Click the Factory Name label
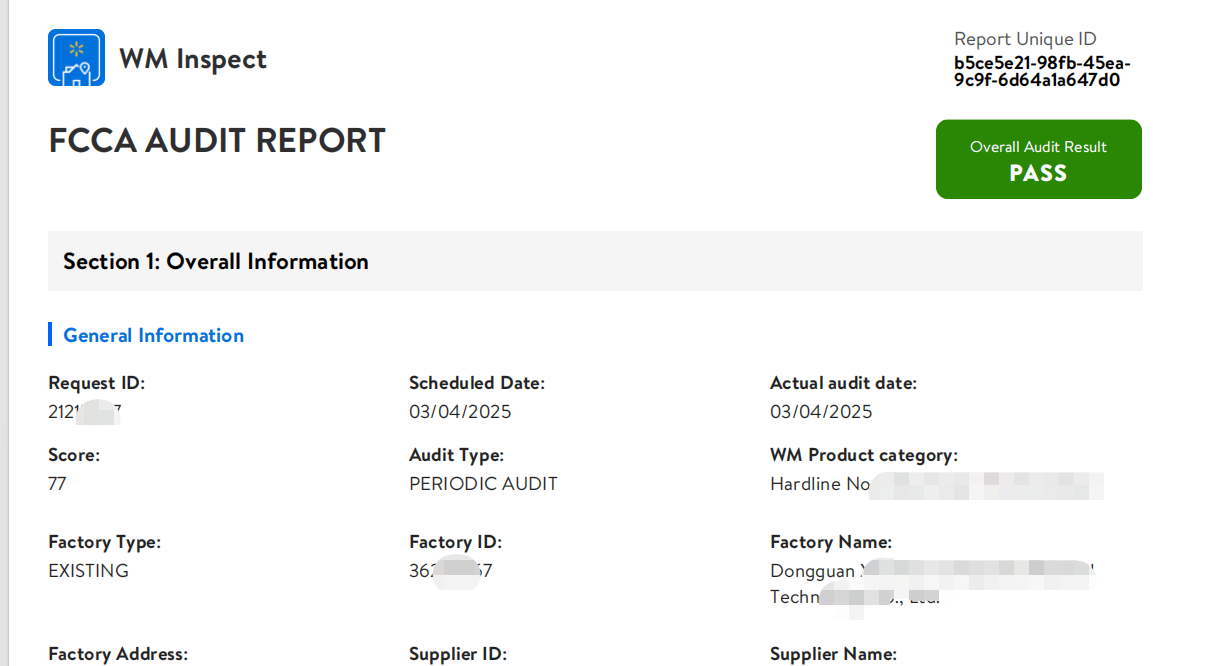Image resolution: width=1216 pixels, height=666 pixels. coord(830,542)
